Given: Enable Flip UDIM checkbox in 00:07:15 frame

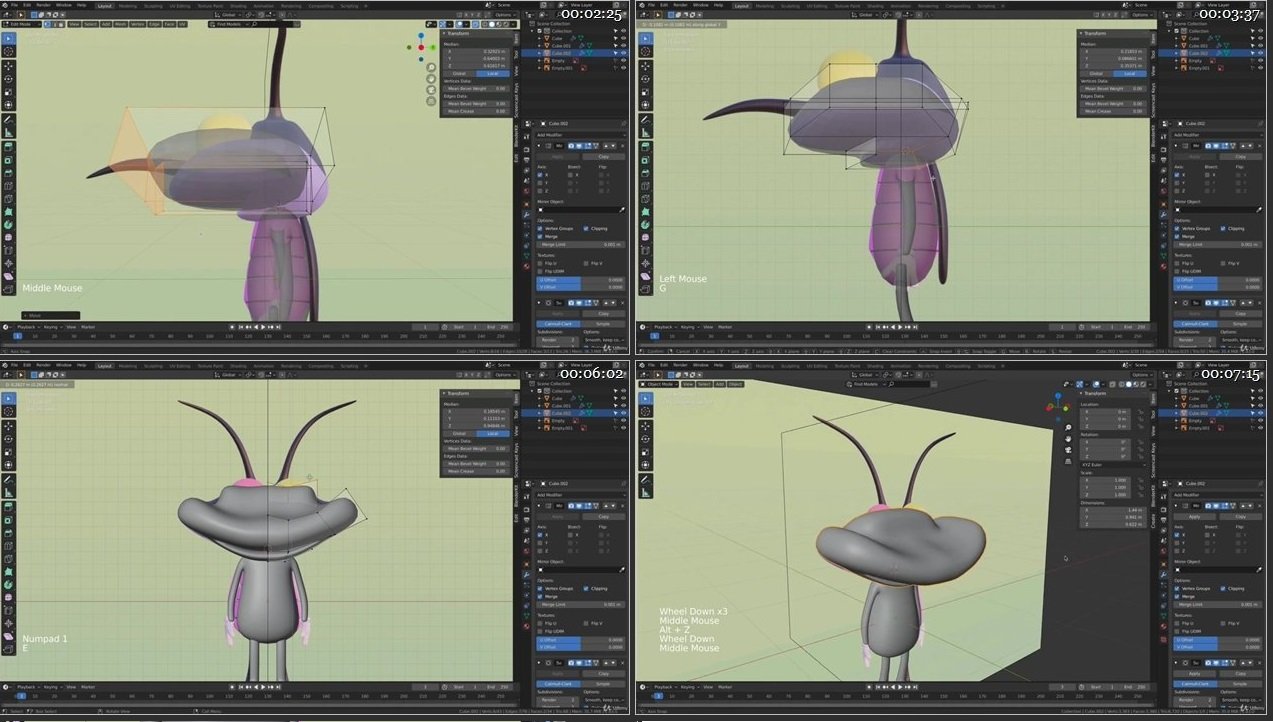Looking at the screenshot, I should tap(1177, 631).
